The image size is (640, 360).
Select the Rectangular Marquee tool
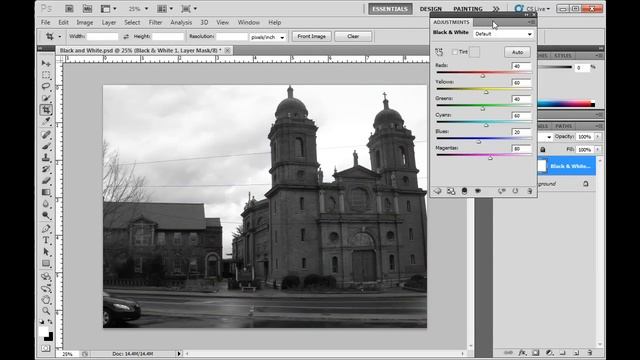coord(46,75)
